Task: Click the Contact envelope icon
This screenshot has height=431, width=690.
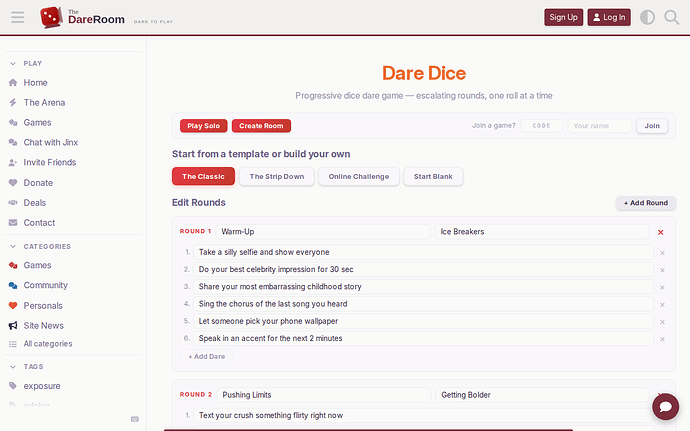Action: (13, 223)
